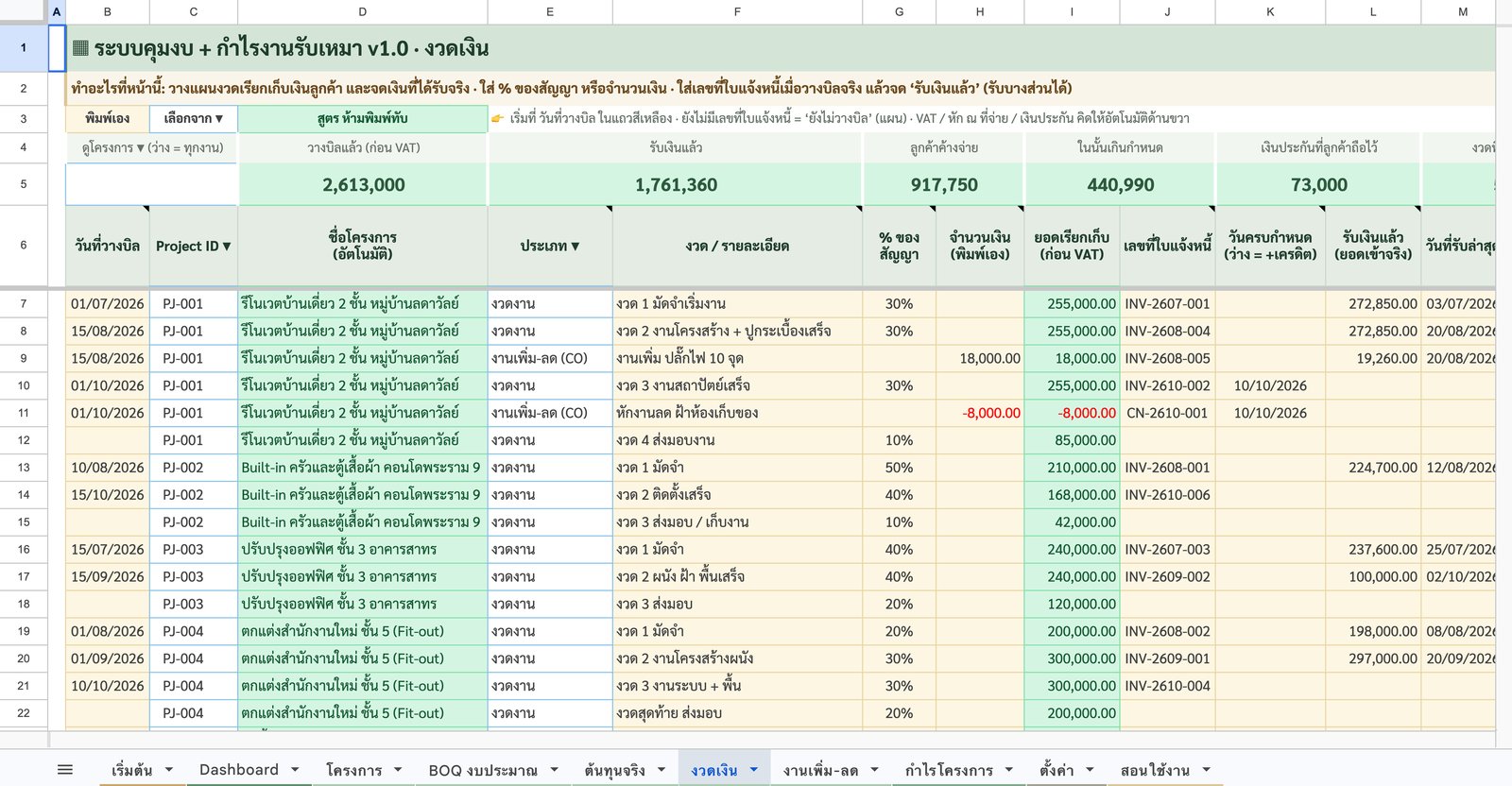1512x786 pixels.
Task: Open dropdown arrow of ตั้งค่า tab
Action: tap(1090, 770)
